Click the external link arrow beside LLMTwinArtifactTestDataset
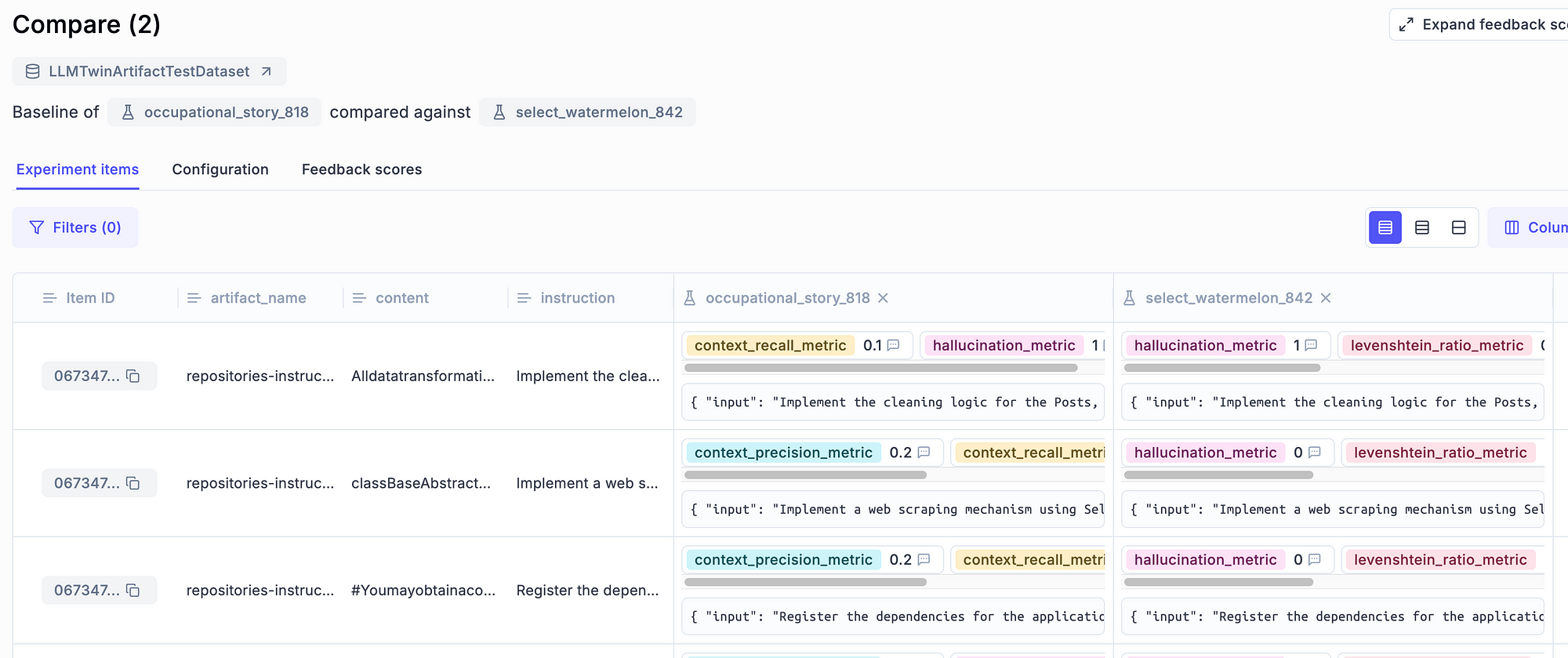The image size is (1568, 658). tap(267, 71)
